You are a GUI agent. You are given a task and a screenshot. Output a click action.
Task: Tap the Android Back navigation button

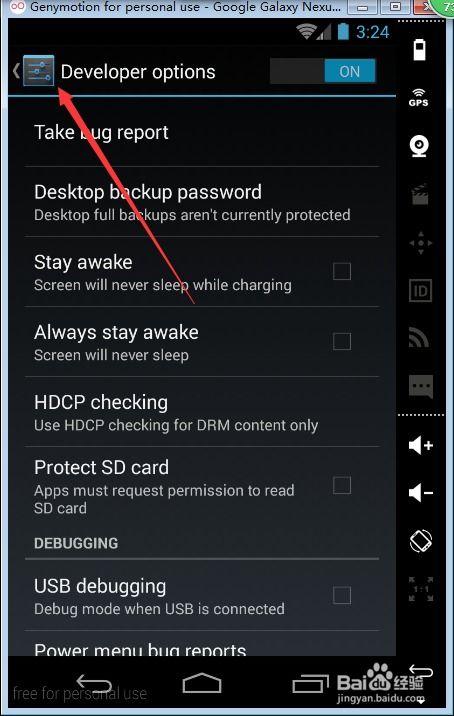(x=94, y=683)
